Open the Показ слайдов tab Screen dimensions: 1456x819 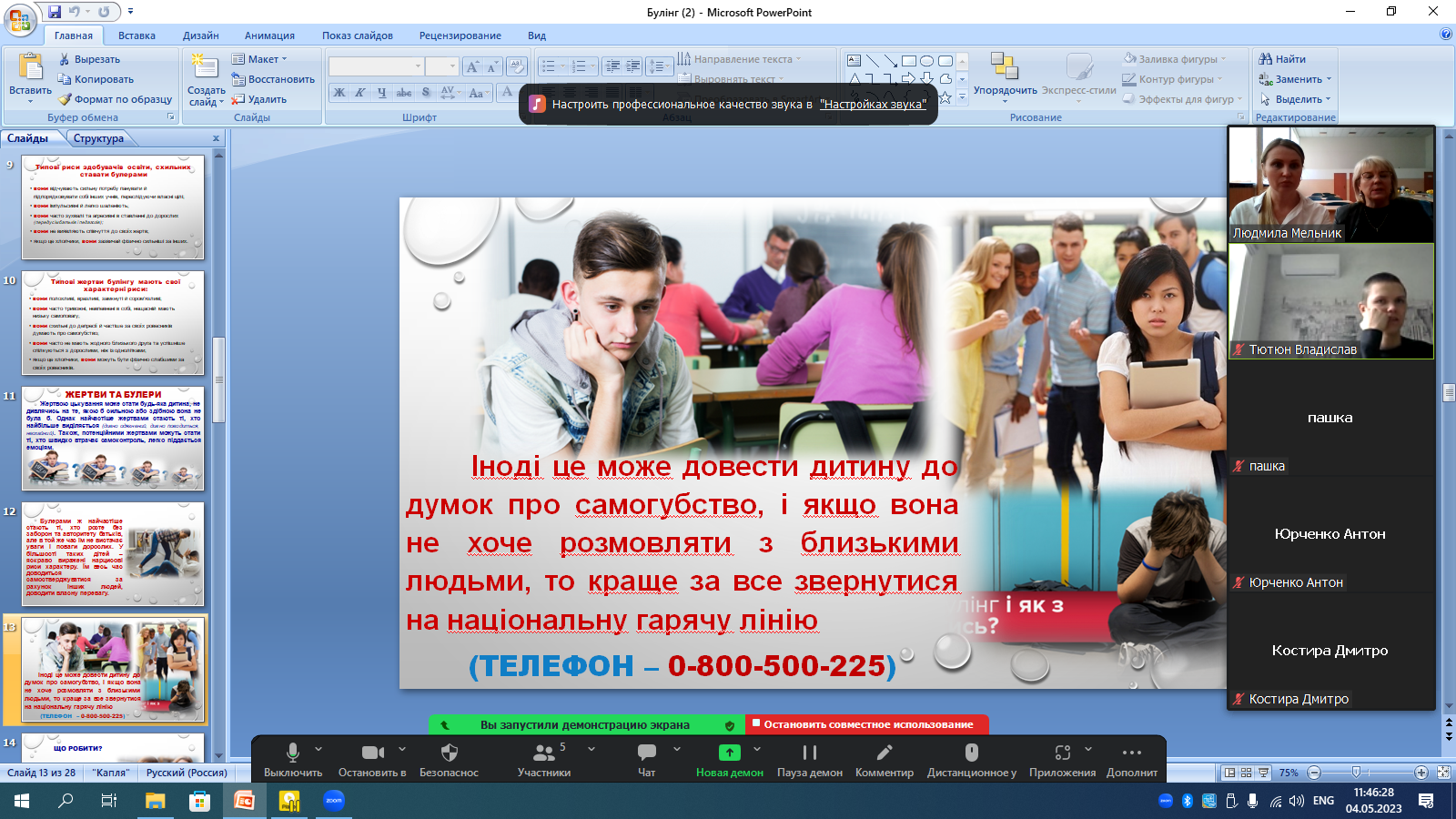[358, 35]
